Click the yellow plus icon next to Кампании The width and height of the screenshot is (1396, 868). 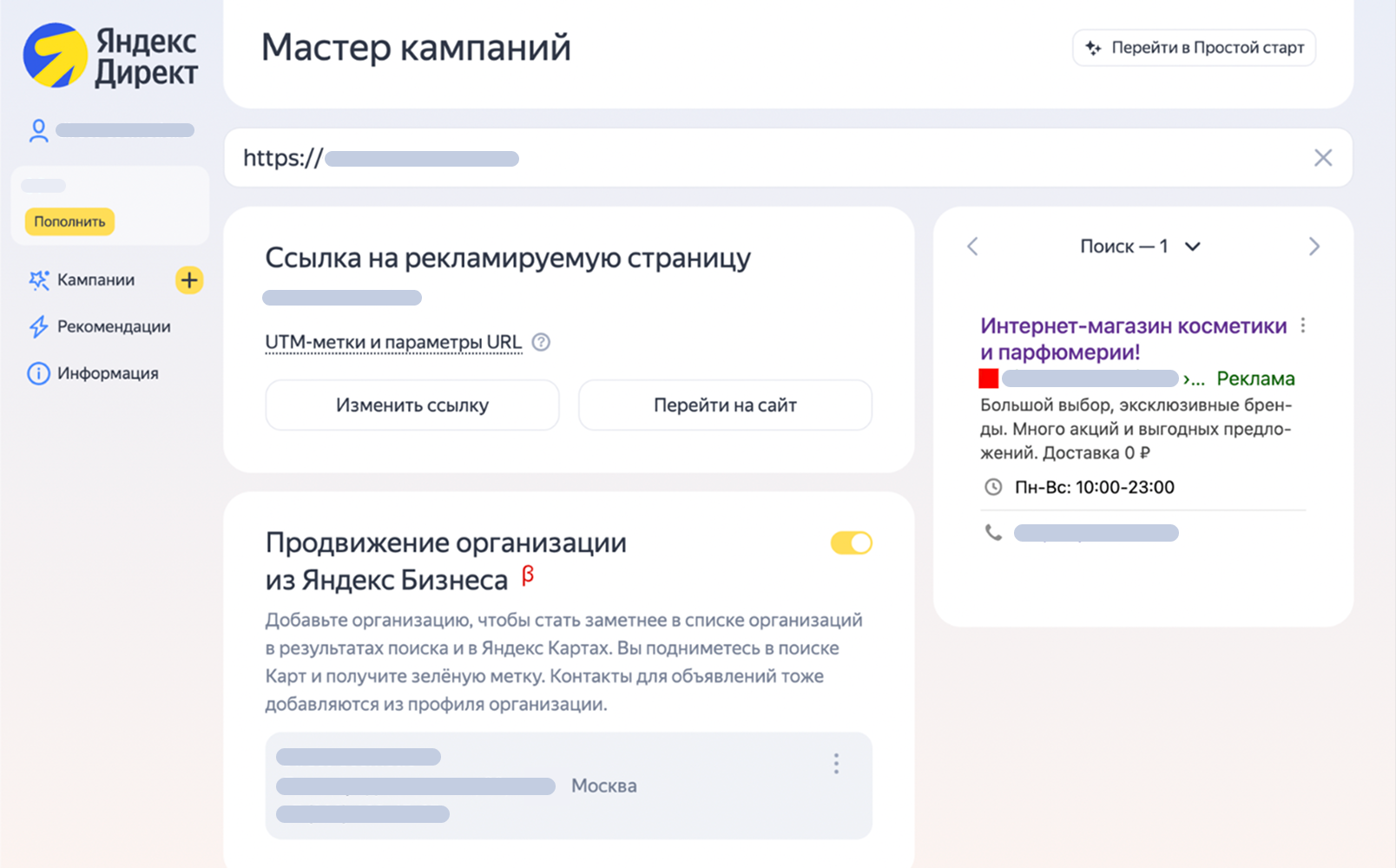188,280
